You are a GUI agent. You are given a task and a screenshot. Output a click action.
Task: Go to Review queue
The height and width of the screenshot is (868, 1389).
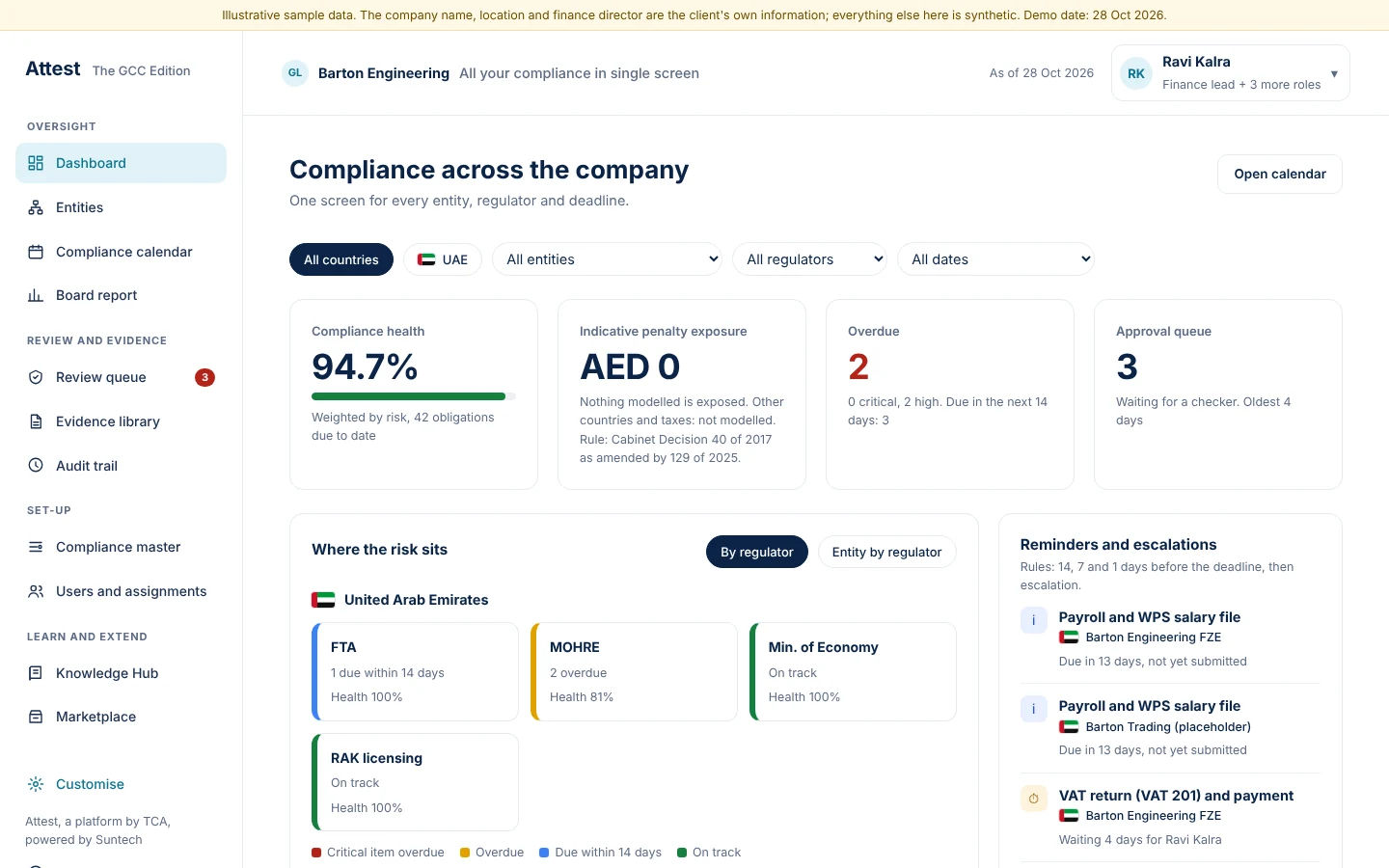coord(121,377)
